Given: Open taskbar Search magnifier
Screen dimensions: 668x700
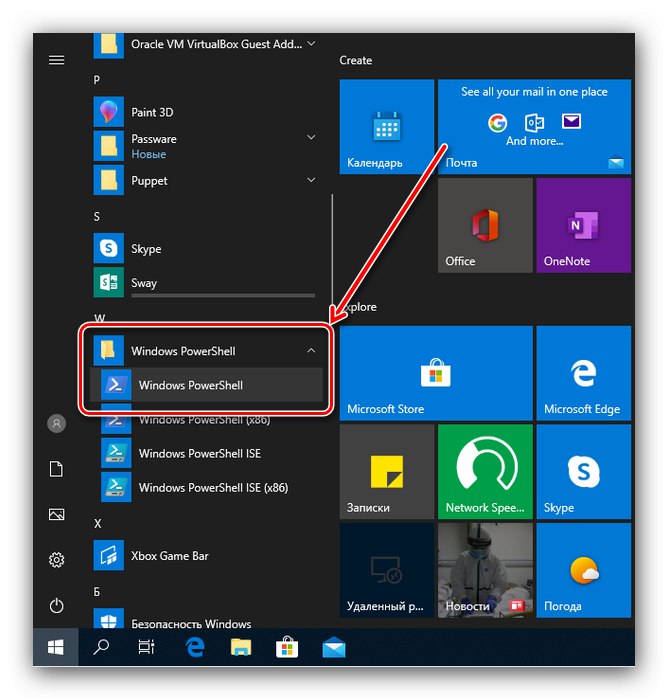Looking at the screenshot, I should click(x=101, y=647).
